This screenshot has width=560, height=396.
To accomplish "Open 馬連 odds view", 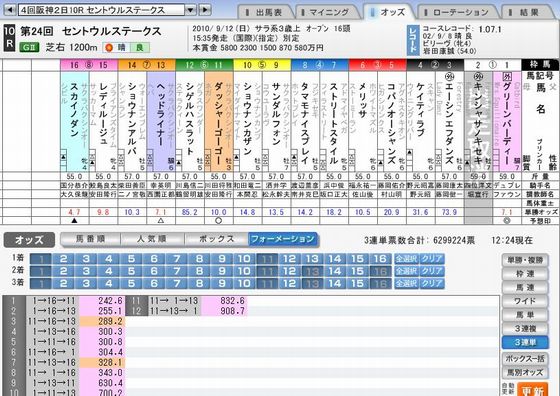I will (x=525, y=287).
